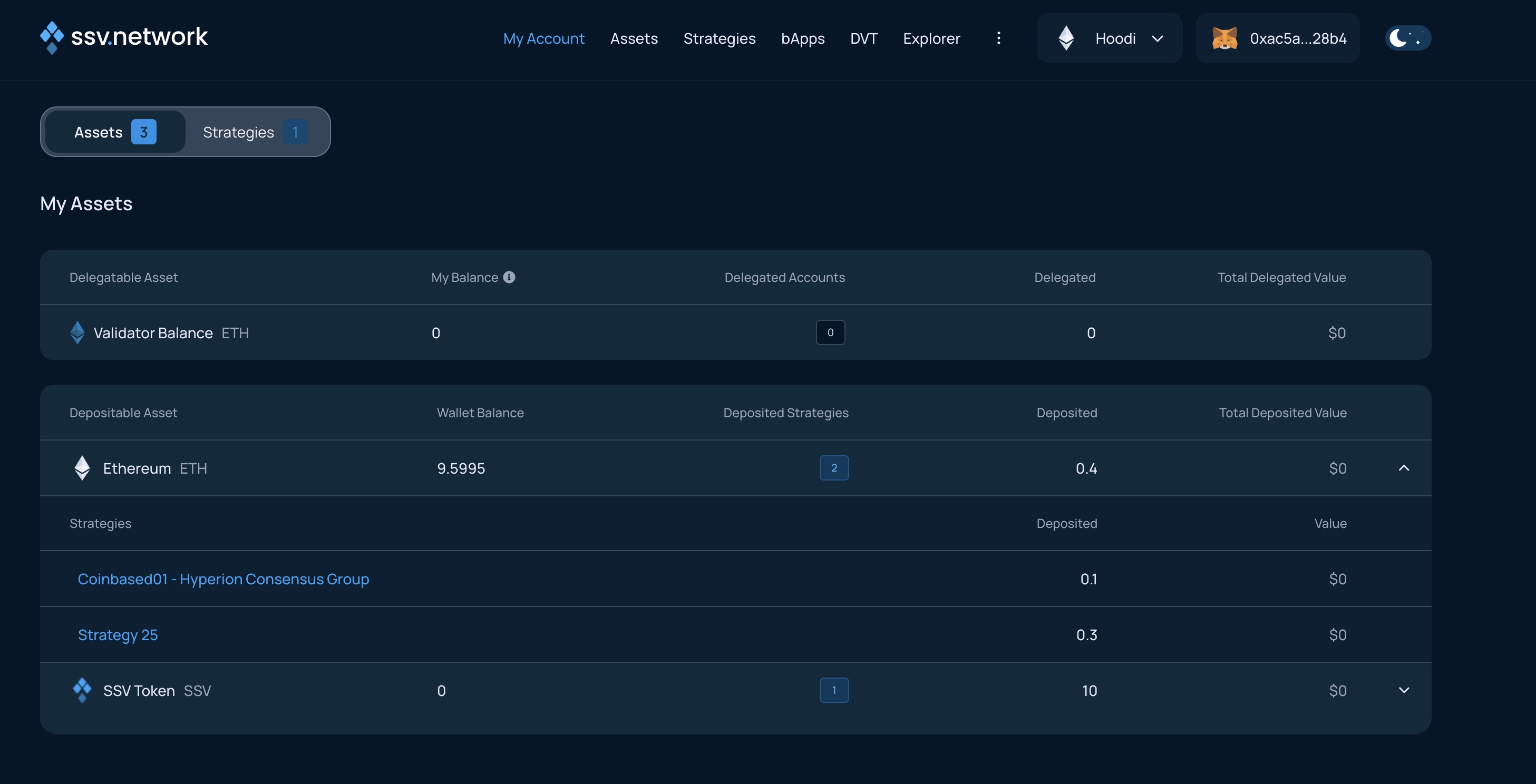Click SSV Token deposited strategies badge 1
Image resolution: width=1536 pixels, height=784 pixels.
pyautogui.click(x=834, y=690)
